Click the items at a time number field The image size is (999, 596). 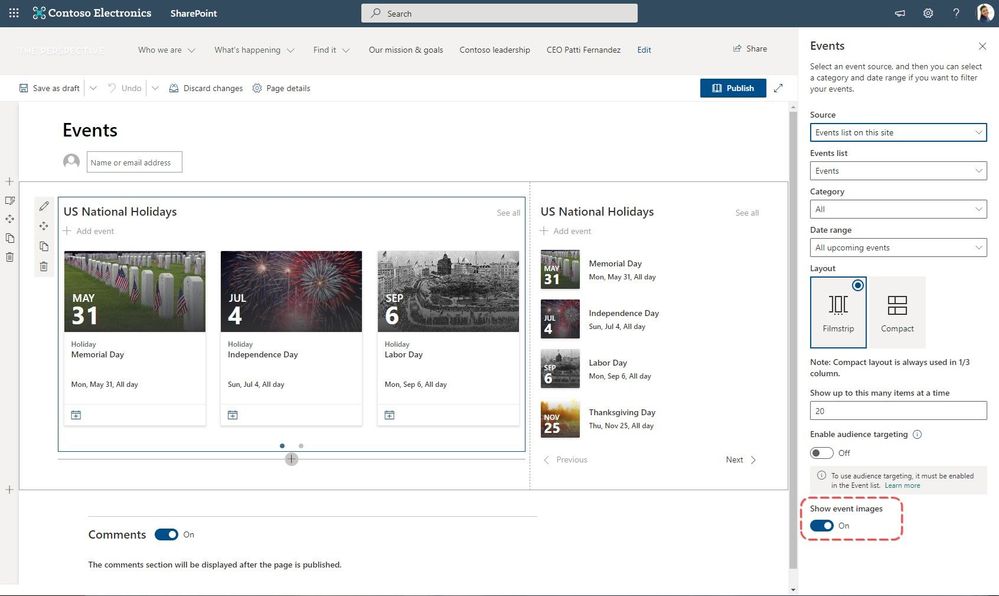898,411
